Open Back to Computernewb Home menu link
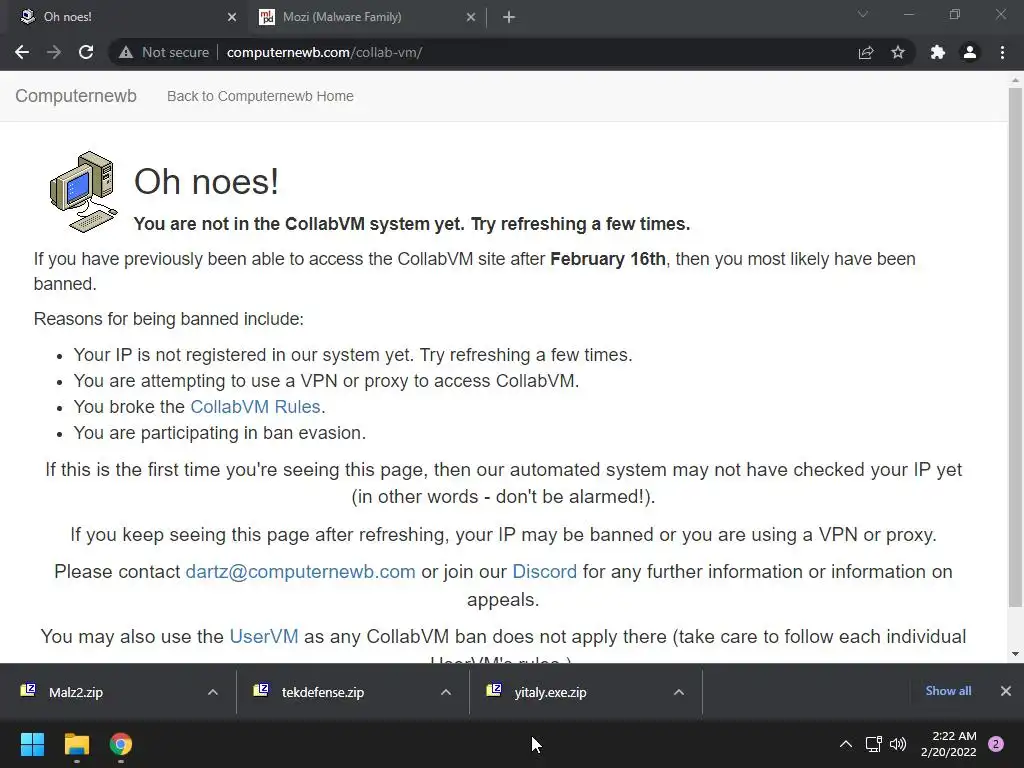The height and width of the screenshot is (768, 1024). pyautogui.click(x=260, y=96)
